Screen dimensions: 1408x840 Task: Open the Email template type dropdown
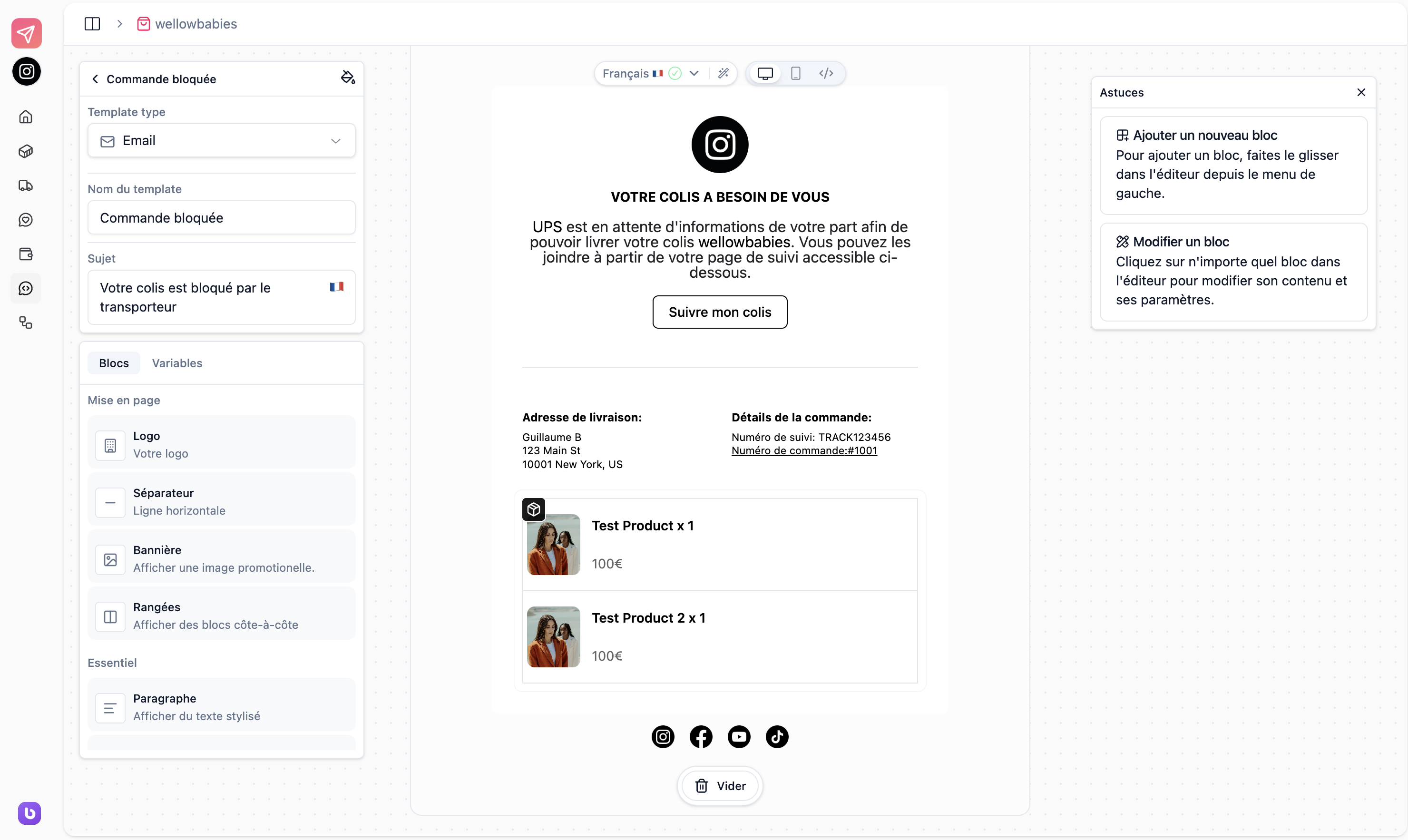(221, 140)
